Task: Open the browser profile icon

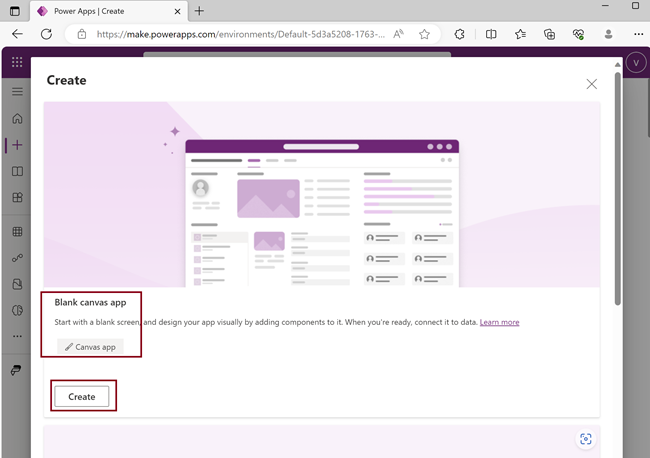Action: [608, 34]
